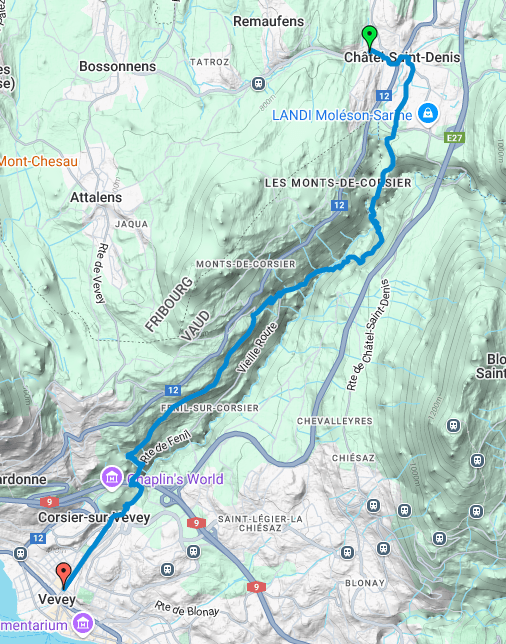Click the Corsier-sur-Vevey label
This screenshot has height=644, width=506.
coord(94,518)
